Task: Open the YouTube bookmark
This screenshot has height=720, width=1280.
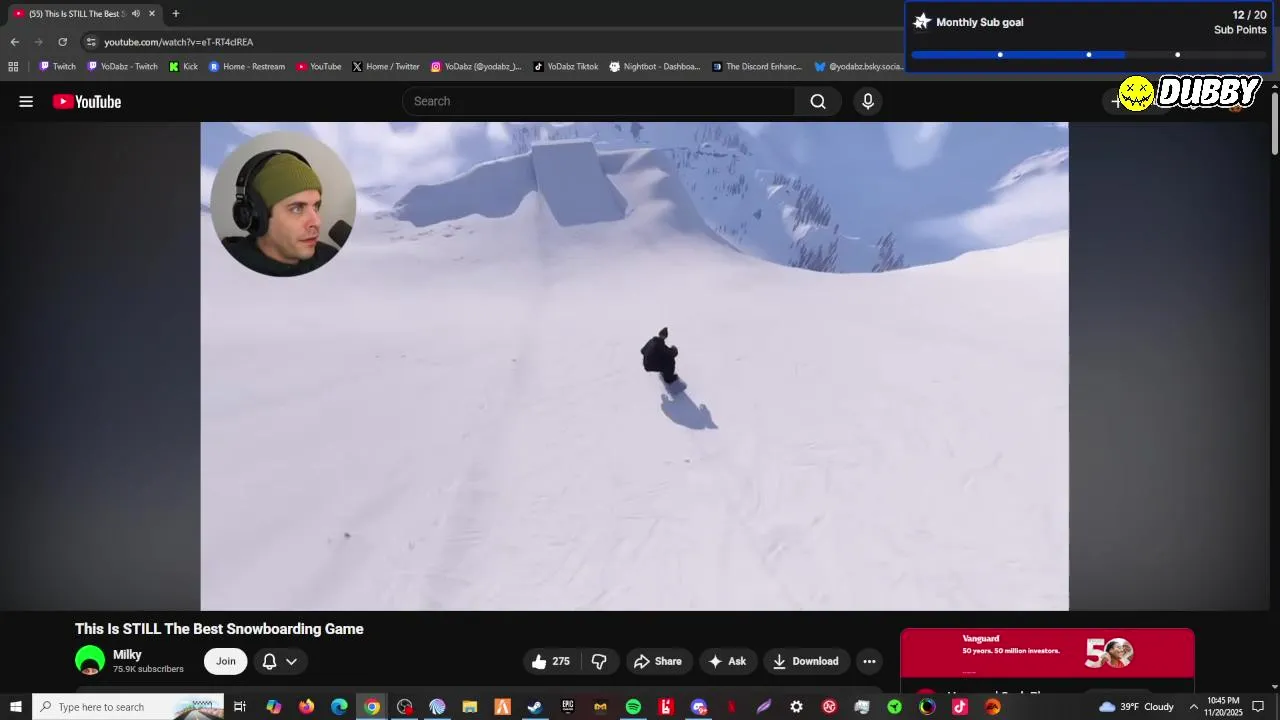Action: click(x=318, y=67)
